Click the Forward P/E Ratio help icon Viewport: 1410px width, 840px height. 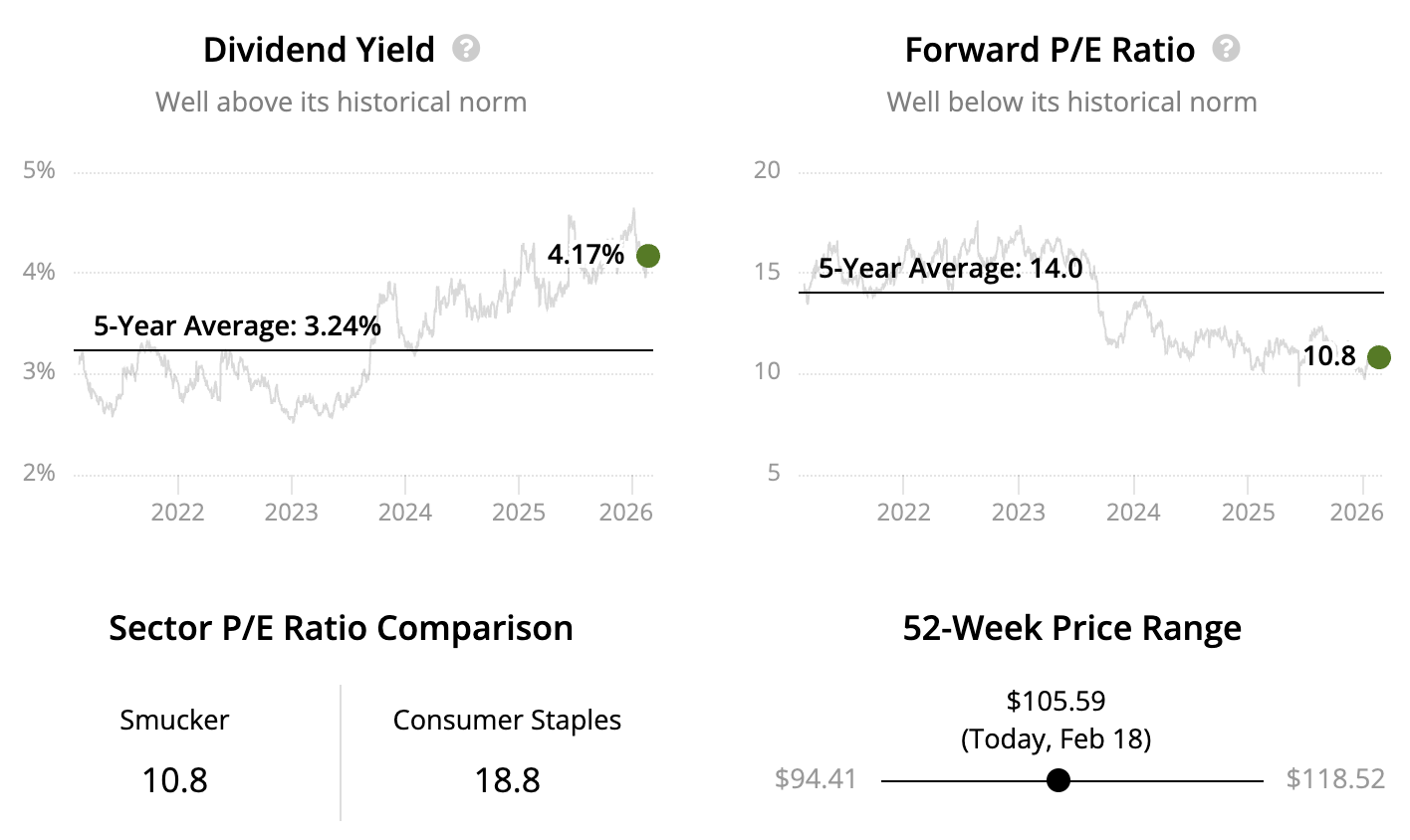[x=1226, y=49]
